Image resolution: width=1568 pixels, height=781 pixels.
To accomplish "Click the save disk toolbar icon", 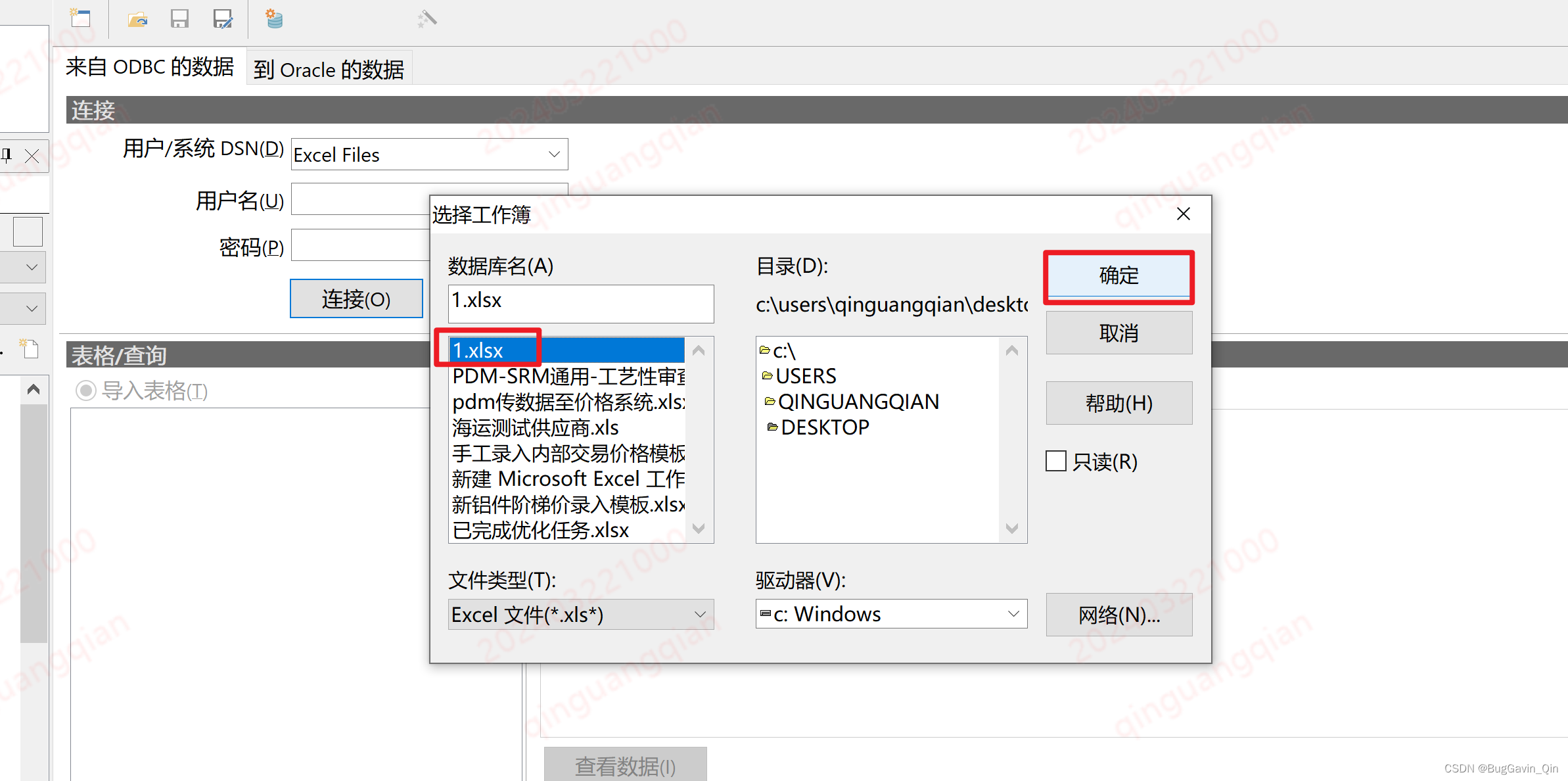I will [x=179, y=18].
